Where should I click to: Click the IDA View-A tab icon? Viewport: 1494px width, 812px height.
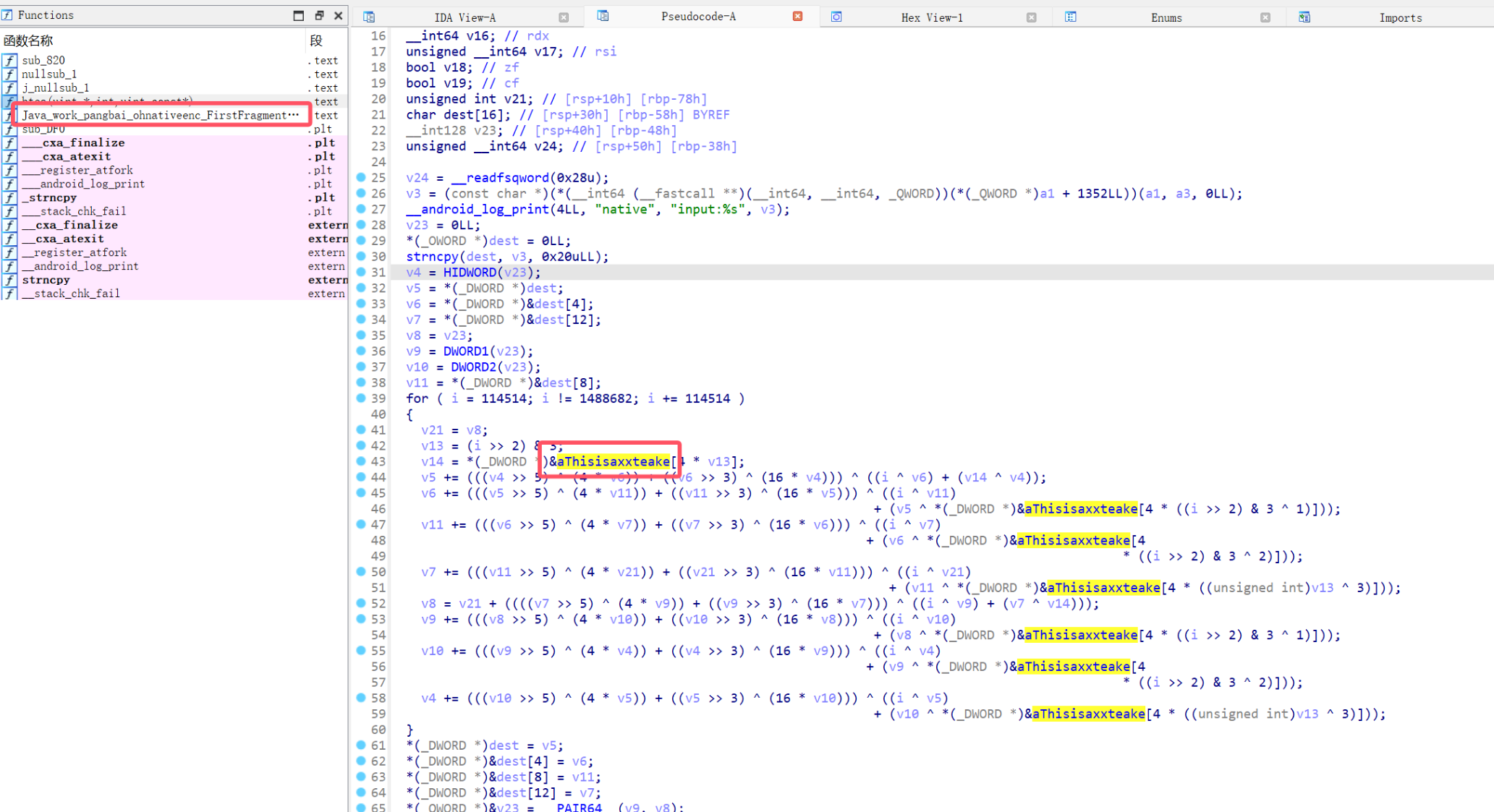point(369,17)
